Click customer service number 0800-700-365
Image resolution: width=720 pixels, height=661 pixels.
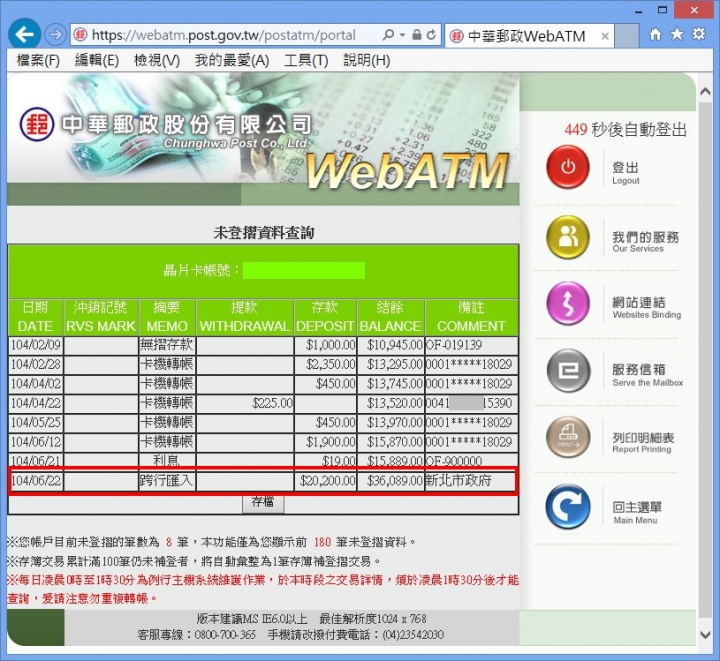tap(225, 635)
